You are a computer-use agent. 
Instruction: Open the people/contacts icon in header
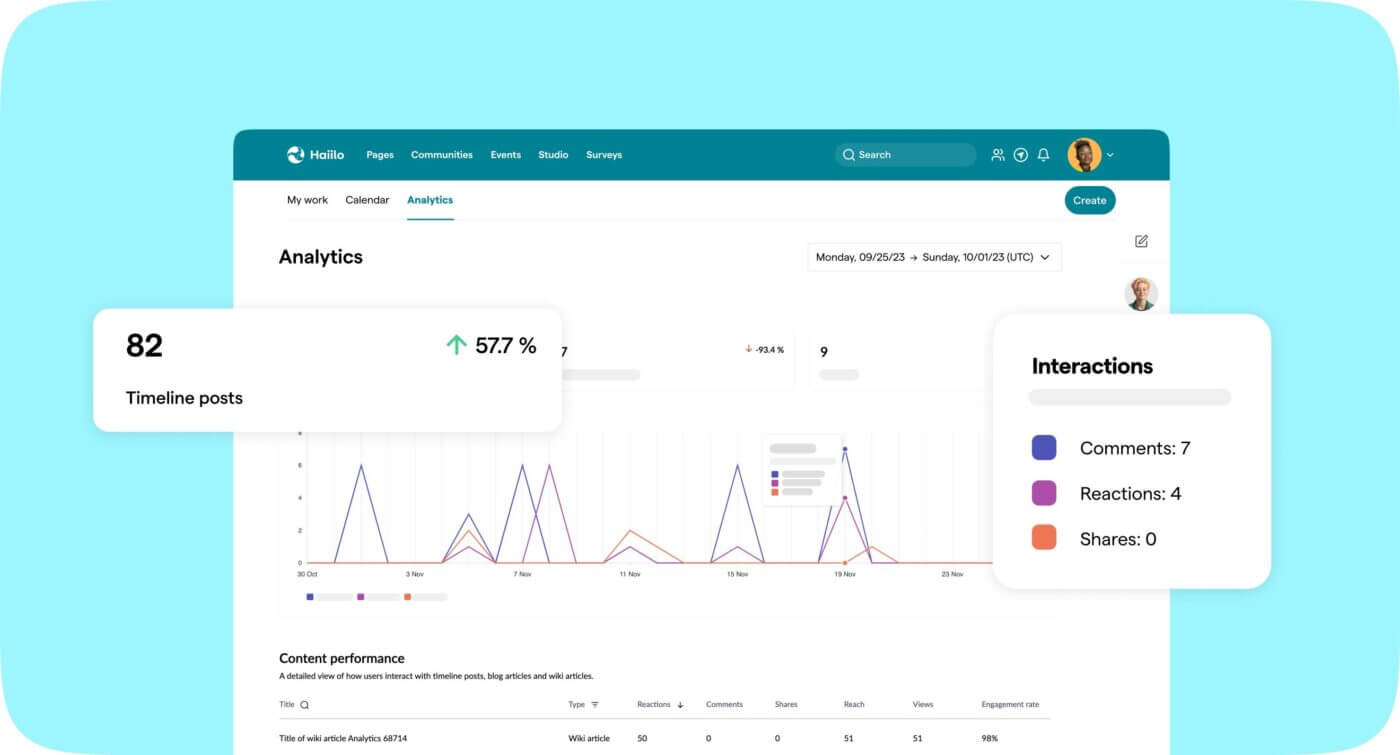coord(997,155)
